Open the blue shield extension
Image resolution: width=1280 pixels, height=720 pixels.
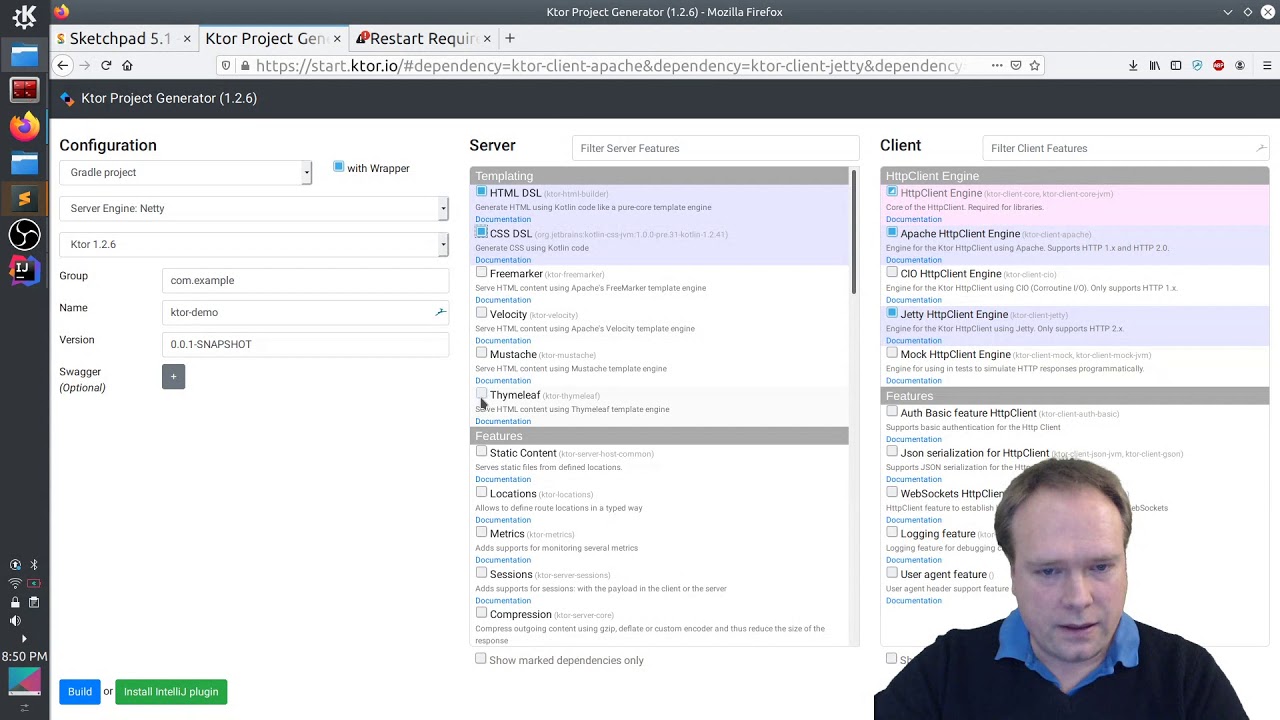pos(1197,66)
